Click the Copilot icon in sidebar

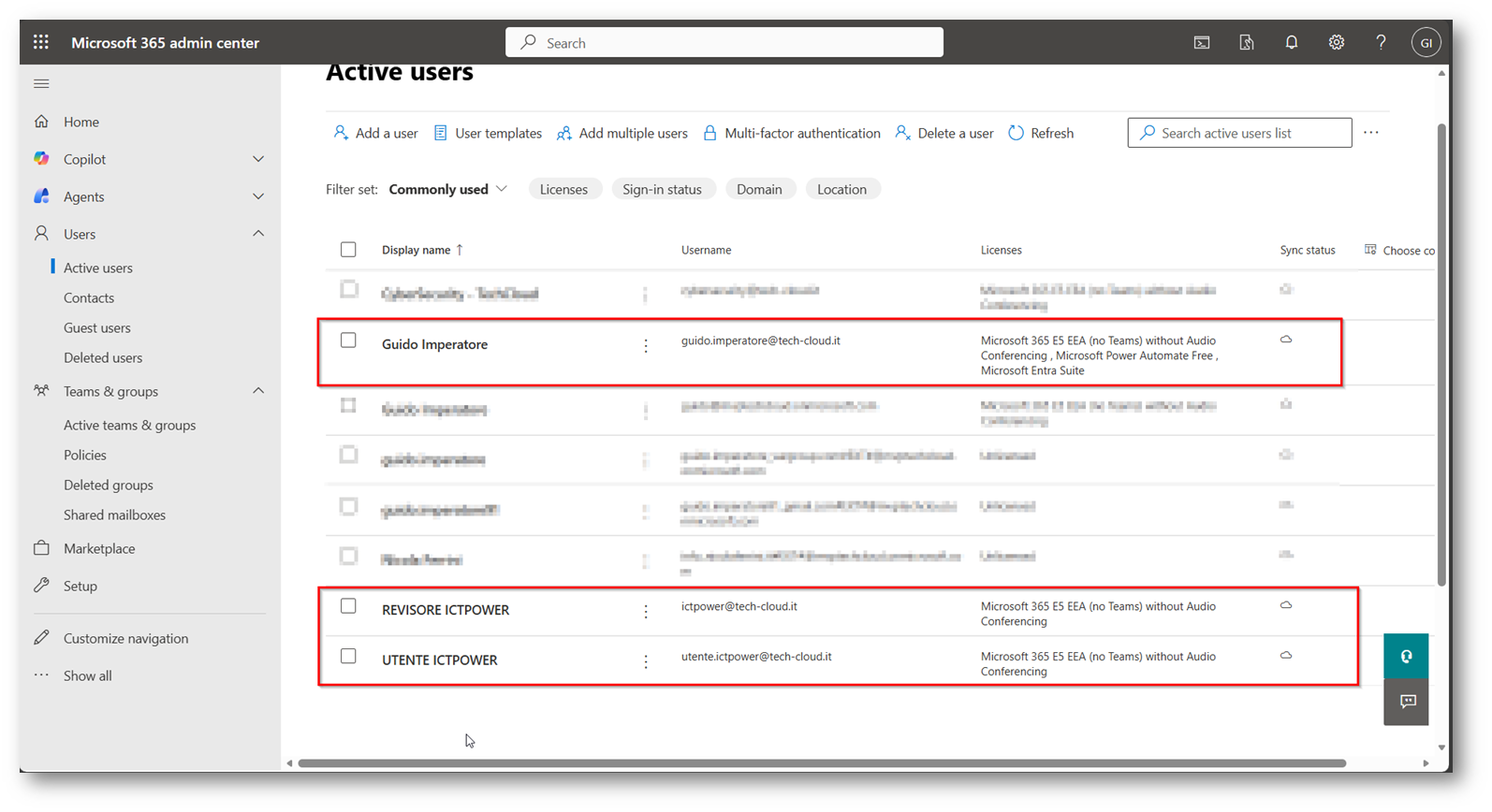click(x=41, y=159)
